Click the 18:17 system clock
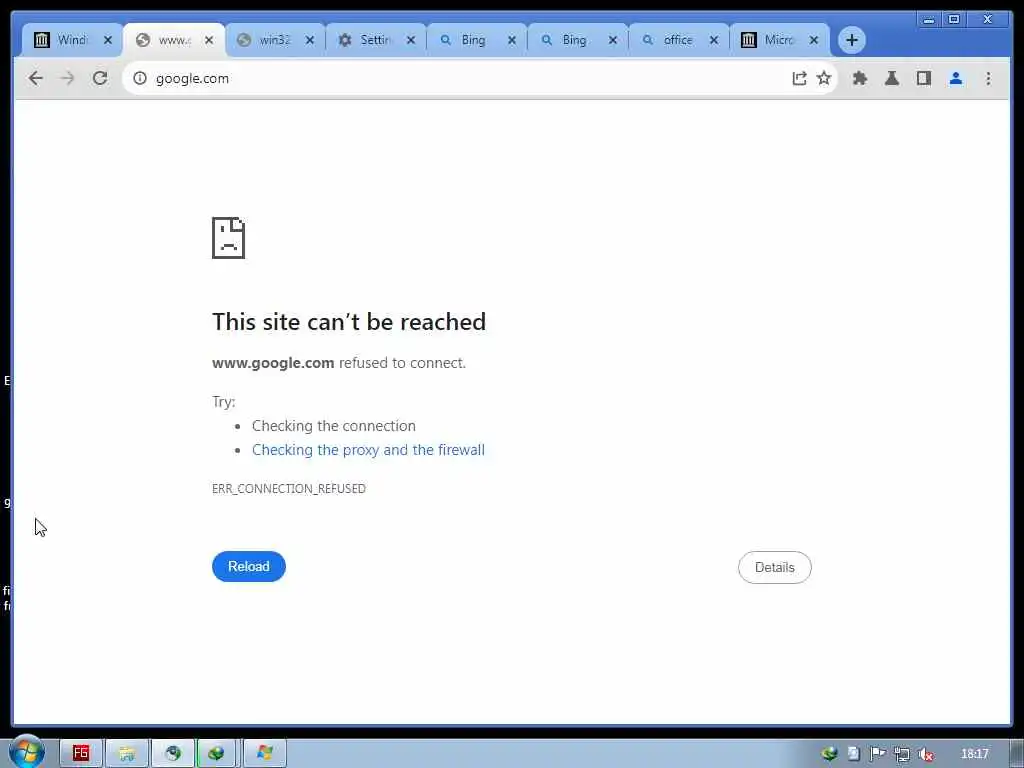 click(x=975, y=754)
